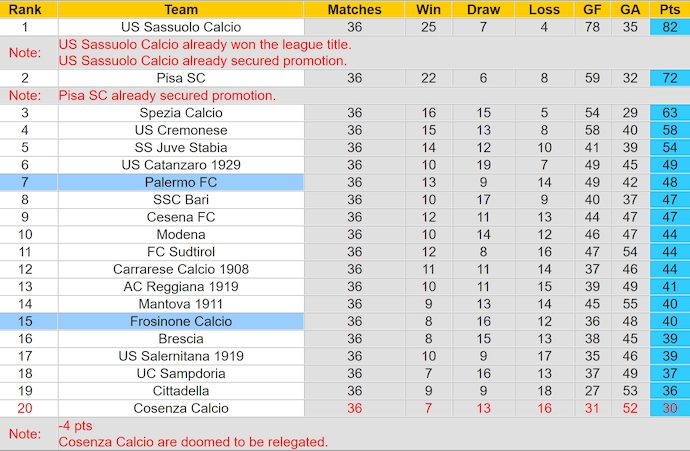Click the Loss column header
690x451 pixels.
pos(544,9)
